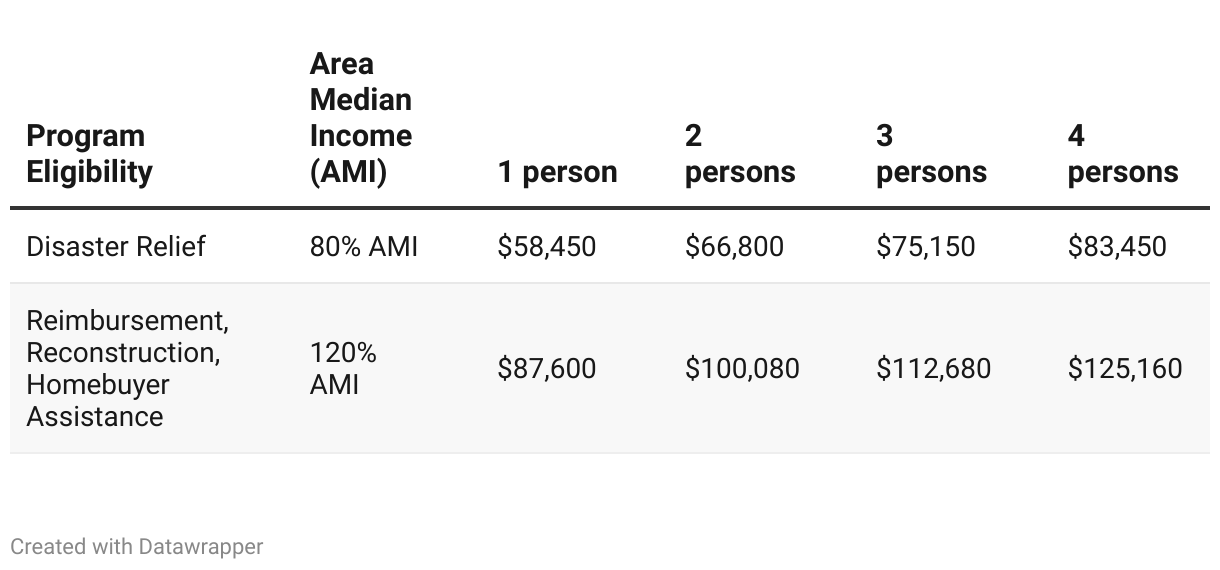Click the $66,800 value
The height and width of the screenshot is (570, 1220).
[734, 246]
